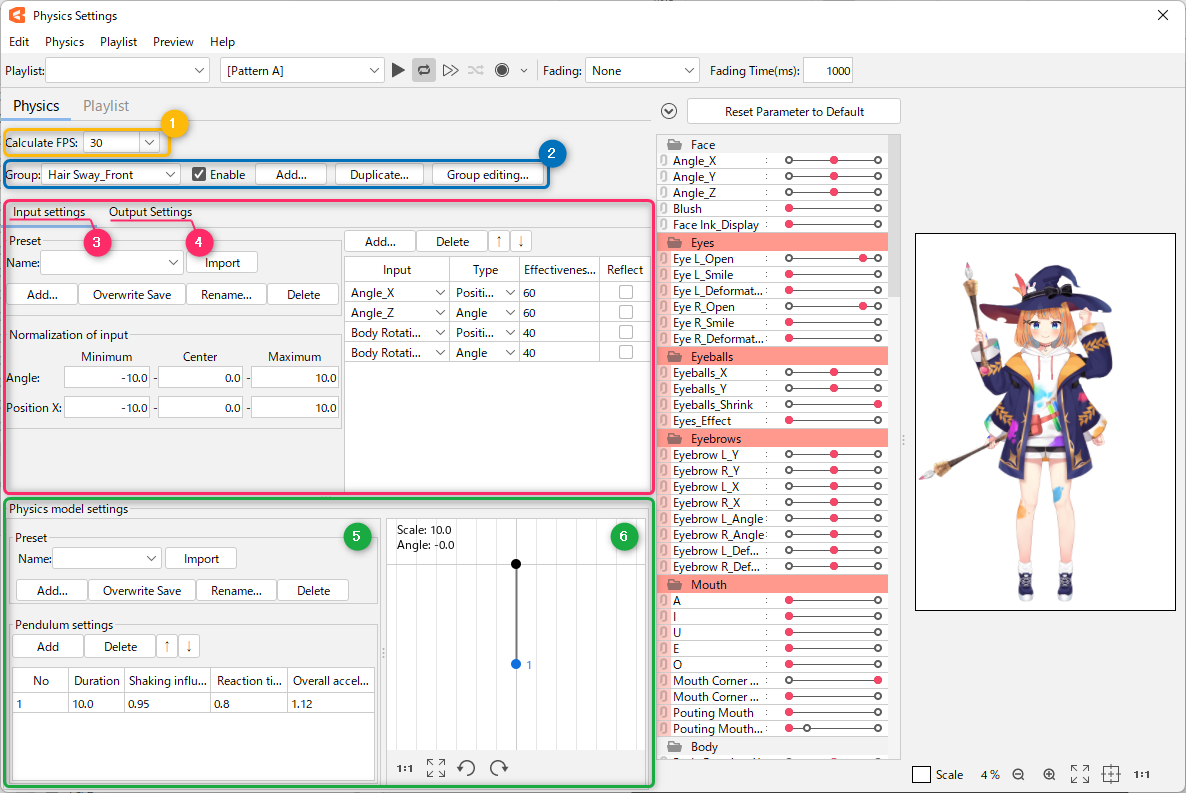Click the Reset Parameter to Default button

coord(794,111)
